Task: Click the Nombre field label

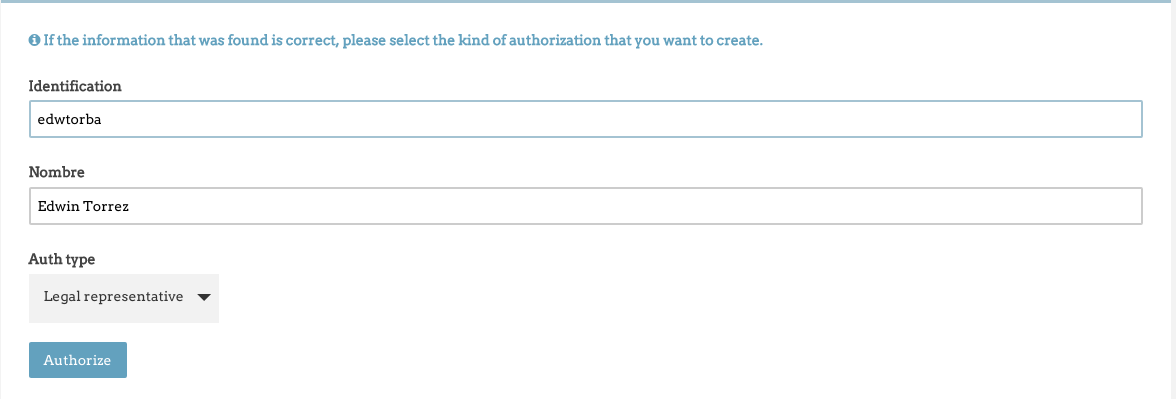Action: click(56, 172)
